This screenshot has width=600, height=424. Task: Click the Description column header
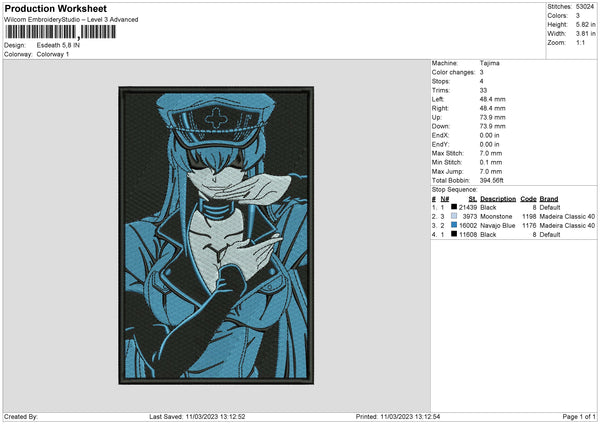(x=498, y=199)
